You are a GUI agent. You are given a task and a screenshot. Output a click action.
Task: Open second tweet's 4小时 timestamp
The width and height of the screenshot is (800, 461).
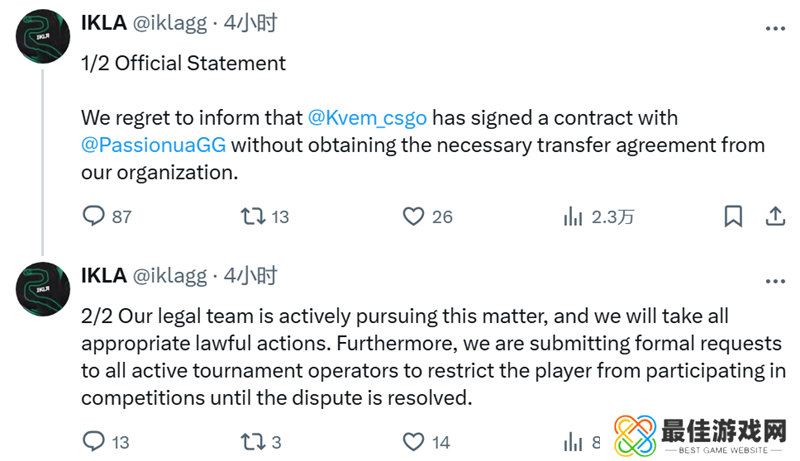[x=250, y=276]
